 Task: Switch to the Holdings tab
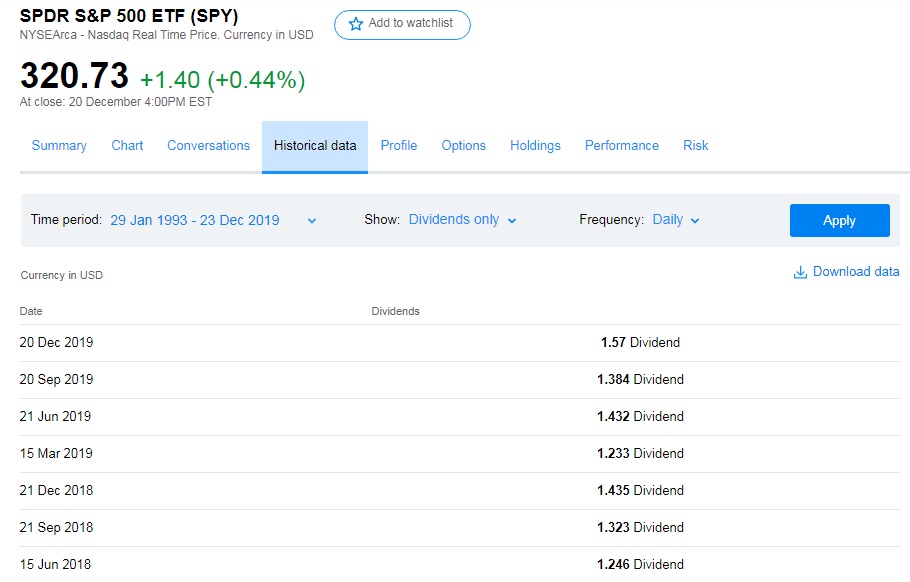(535, 145)
